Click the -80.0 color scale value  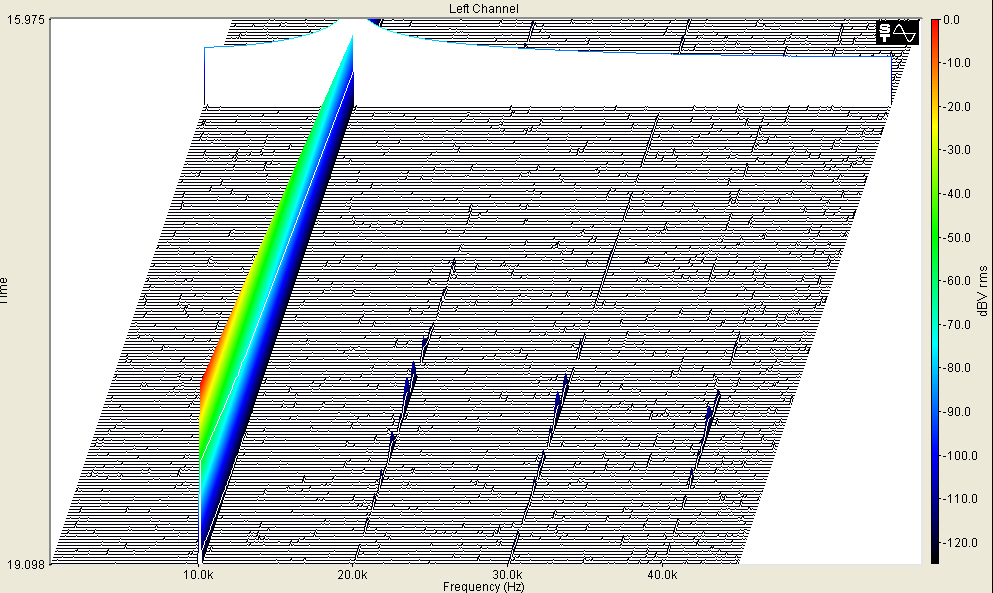tap(956, 367)
